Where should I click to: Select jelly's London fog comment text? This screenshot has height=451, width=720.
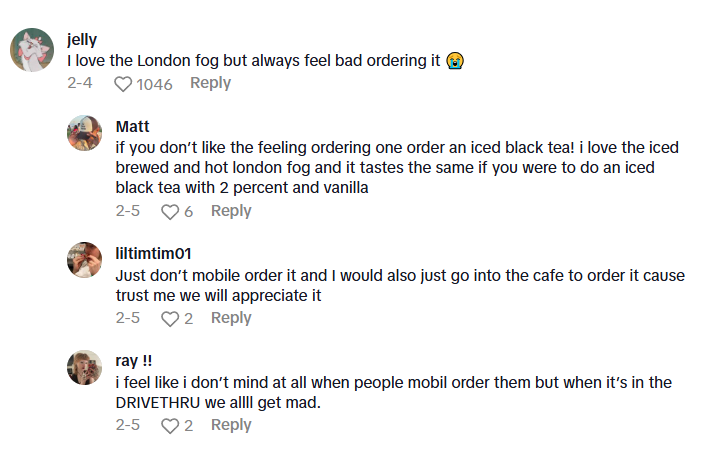254,61
